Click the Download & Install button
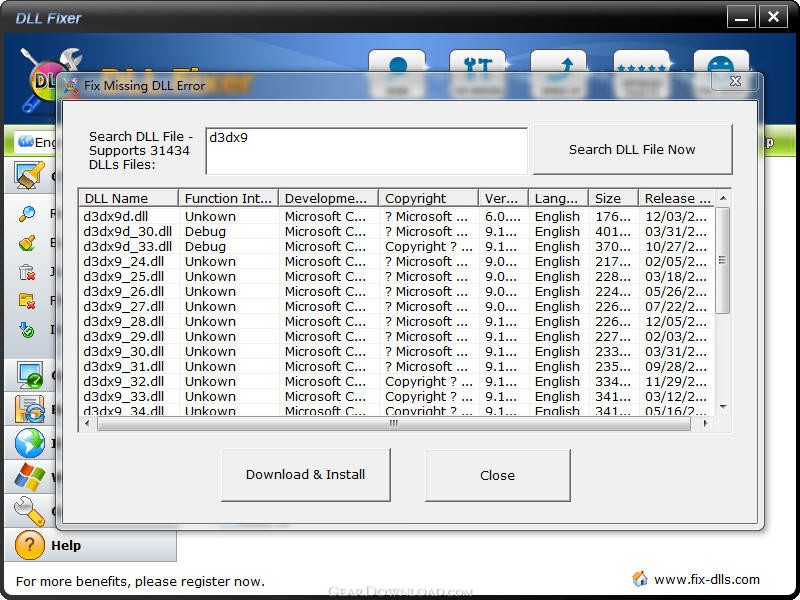The image size is (800, 600). tap(306, 475)
